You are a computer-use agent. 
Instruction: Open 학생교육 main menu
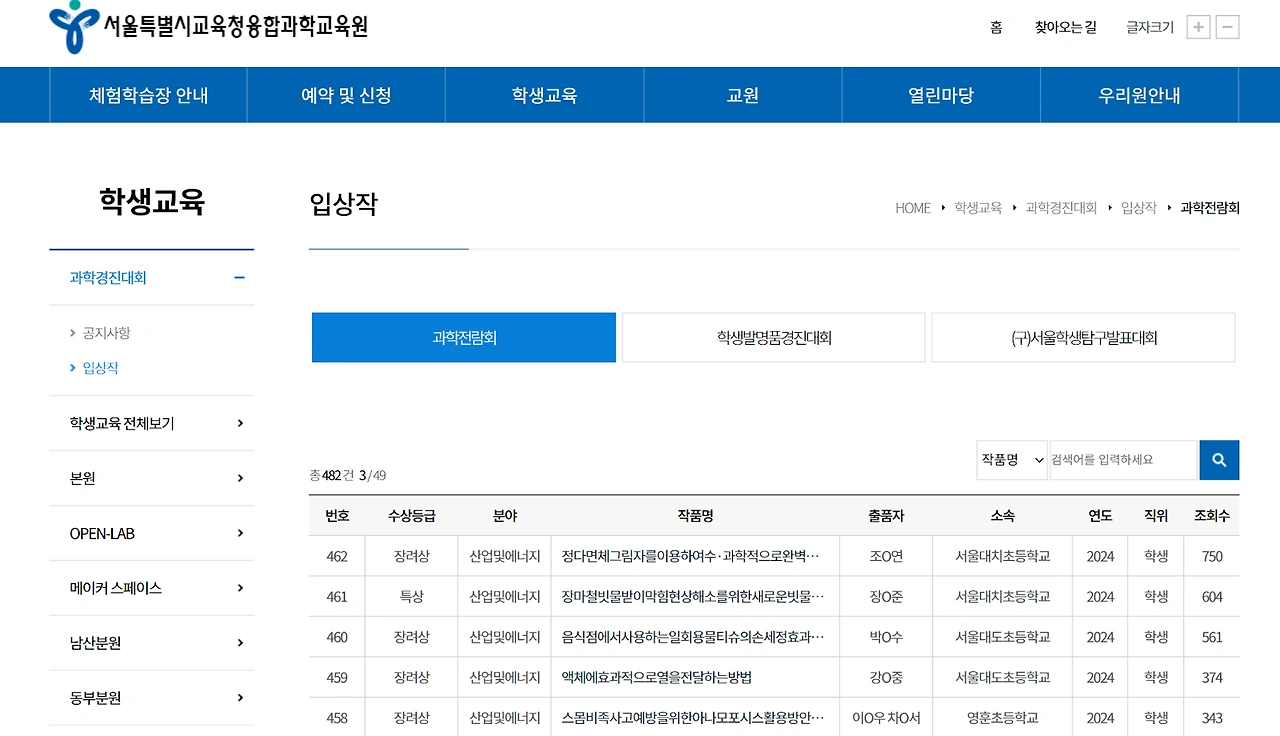[545, 95]
